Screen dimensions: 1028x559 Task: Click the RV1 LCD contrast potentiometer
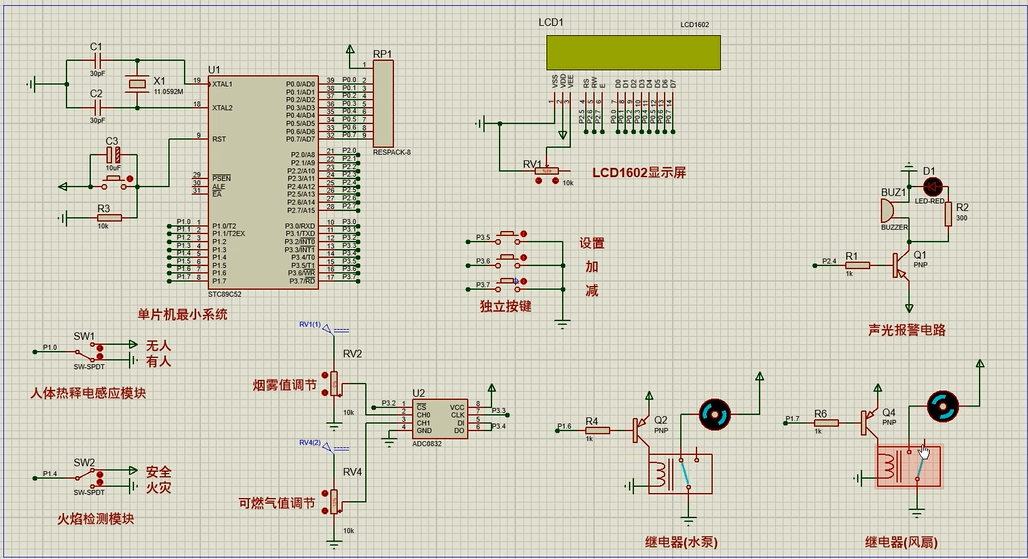pyautogui.click(x=546, y=173)
